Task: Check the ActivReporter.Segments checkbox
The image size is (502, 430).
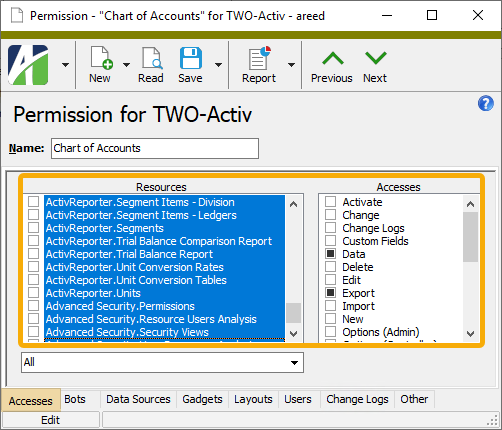Action: click(33, 228)
